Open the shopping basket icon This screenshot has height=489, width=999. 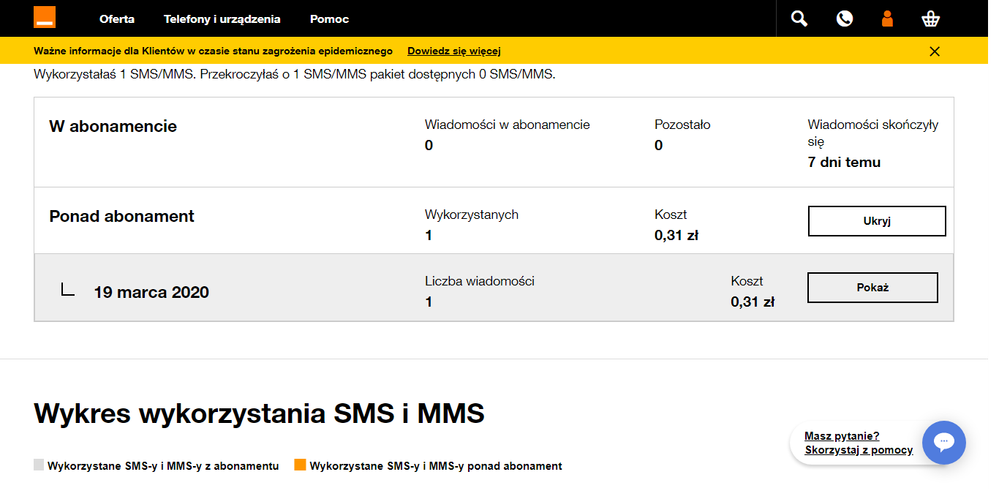point(932,18)
